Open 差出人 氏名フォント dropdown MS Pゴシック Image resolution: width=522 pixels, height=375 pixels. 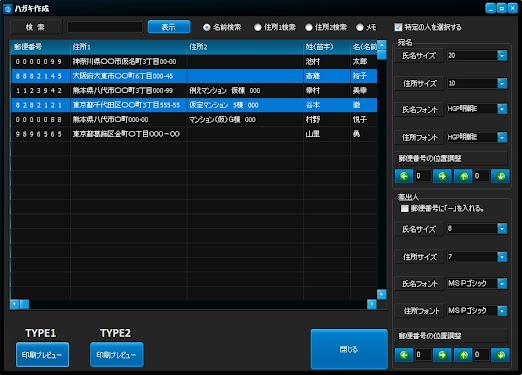(x=502, y=284)
